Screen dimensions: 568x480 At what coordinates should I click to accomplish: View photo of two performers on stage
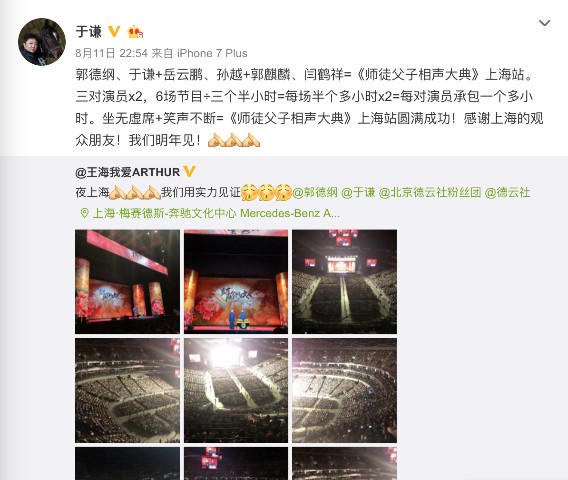(236, 281)
